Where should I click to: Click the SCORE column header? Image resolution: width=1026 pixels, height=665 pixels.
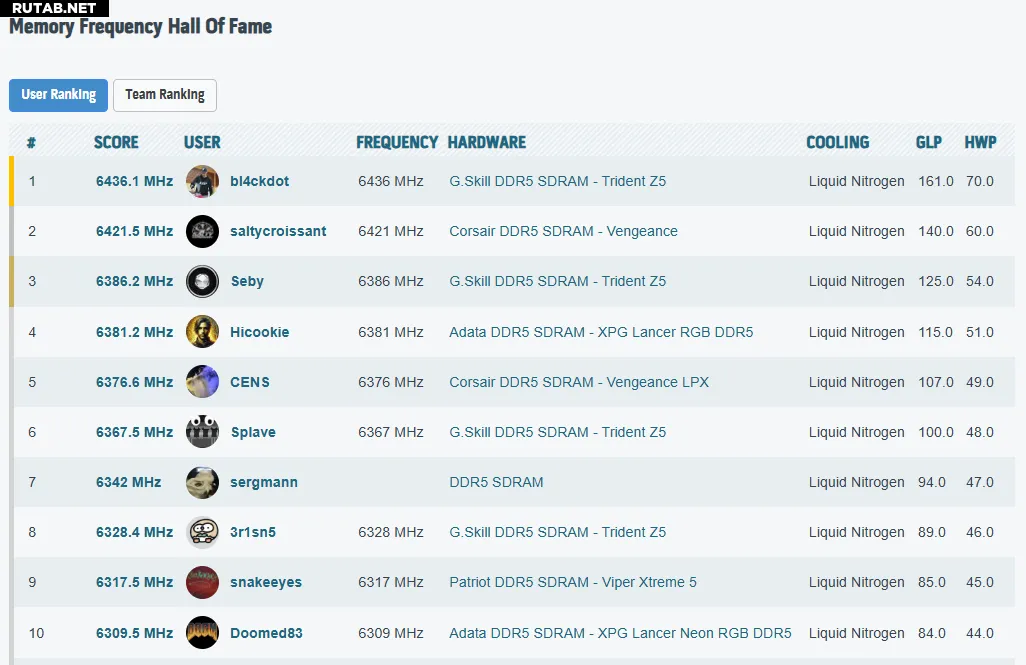116,142
